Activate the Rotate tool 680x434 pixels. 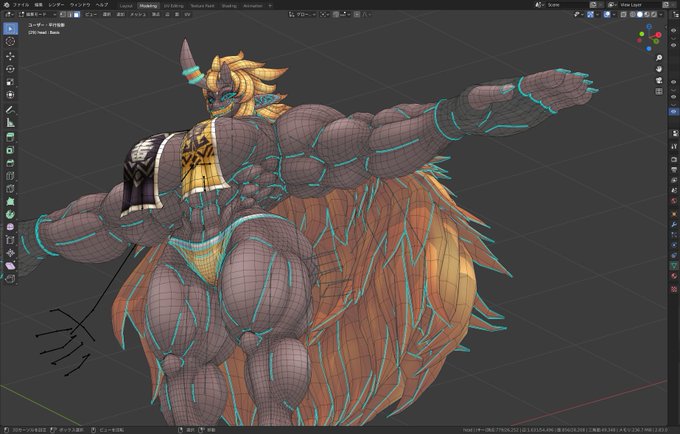click(x=10, y=69)
